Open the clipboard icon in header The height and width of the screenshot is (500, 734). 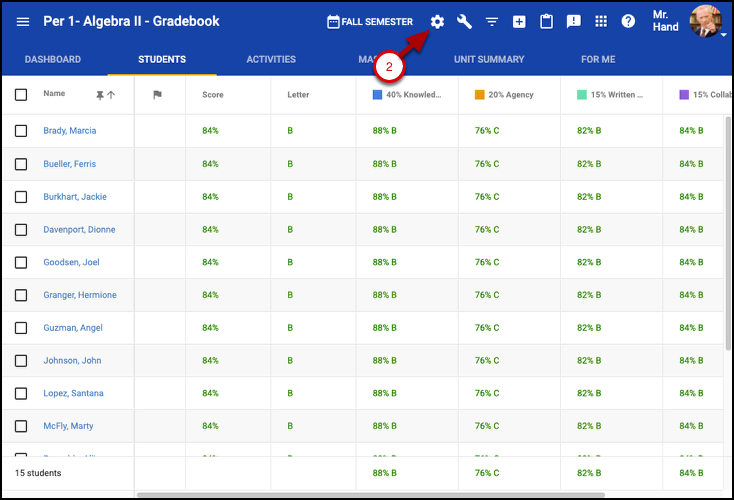546,22
